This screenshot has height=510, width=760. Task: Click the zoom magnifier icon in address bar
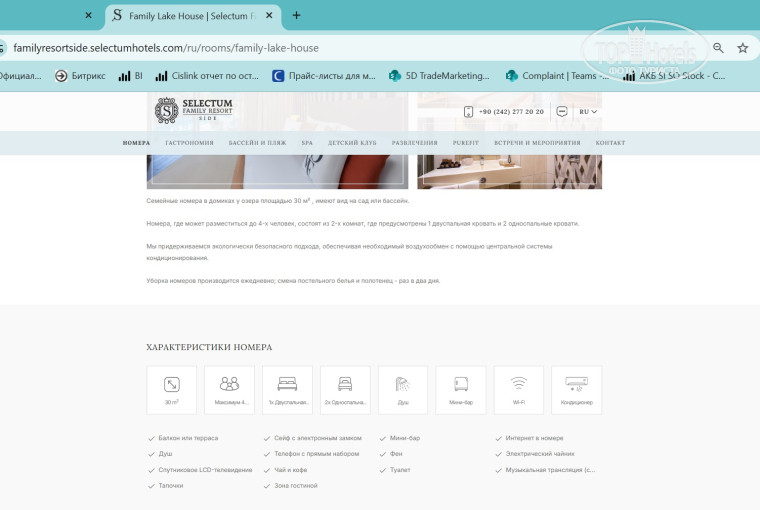pos(718,48)
